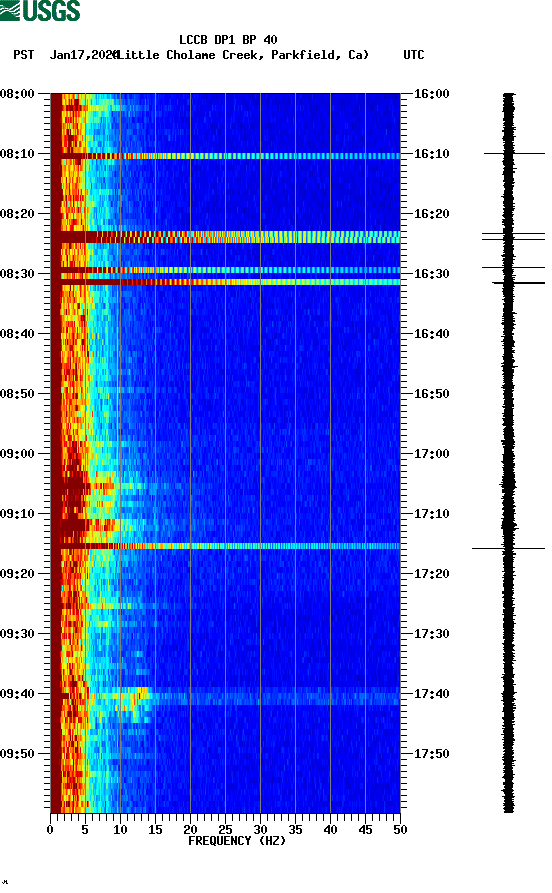Click the 09:50 PST time label
The image size is (552, 893).
(18, 753)
